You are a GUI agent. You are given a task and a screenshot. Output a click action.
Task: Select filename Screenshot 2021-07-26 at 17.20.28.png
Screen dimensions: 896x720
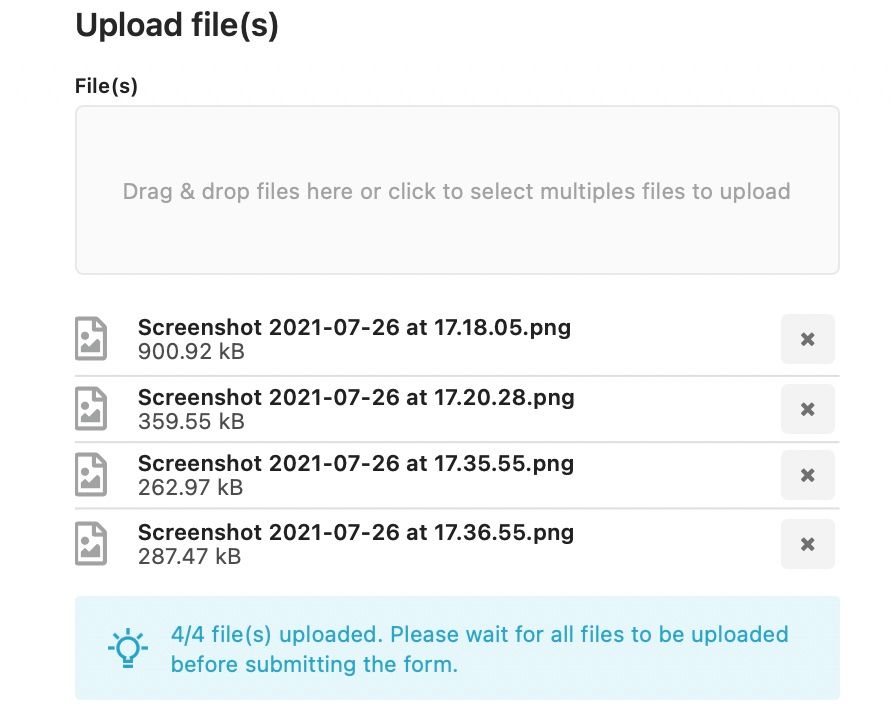click(x=356, y=398)
